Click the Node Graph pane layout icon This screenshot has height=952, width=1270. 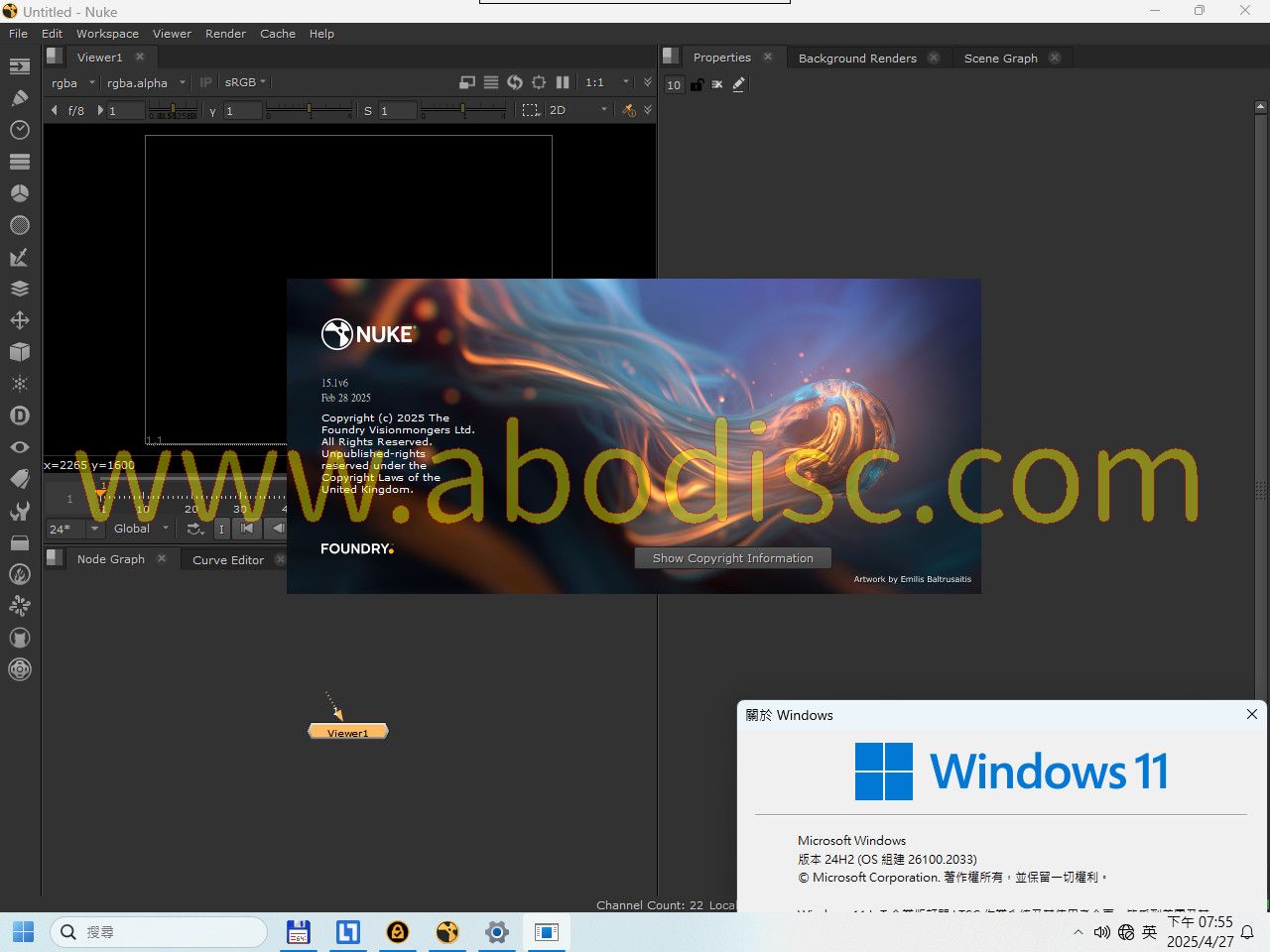tap(55, 558)
